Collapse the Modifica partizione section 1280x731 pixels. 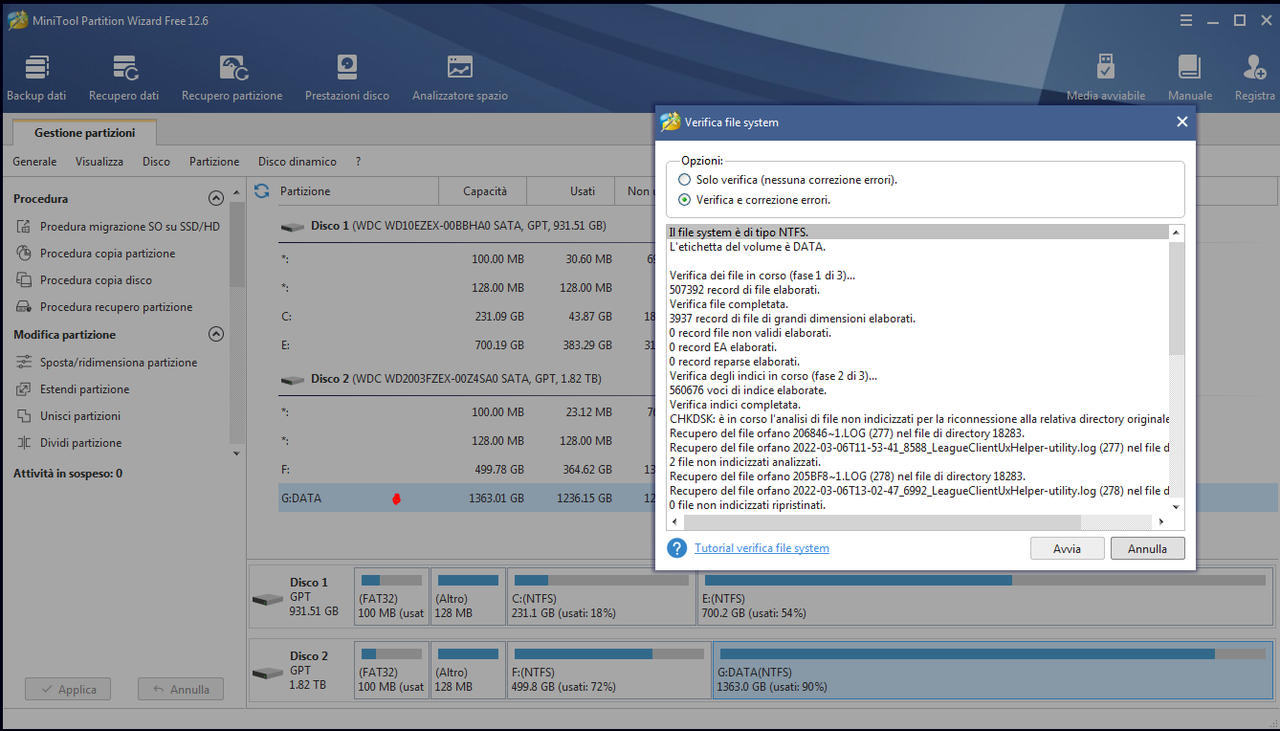click(215, 334)
